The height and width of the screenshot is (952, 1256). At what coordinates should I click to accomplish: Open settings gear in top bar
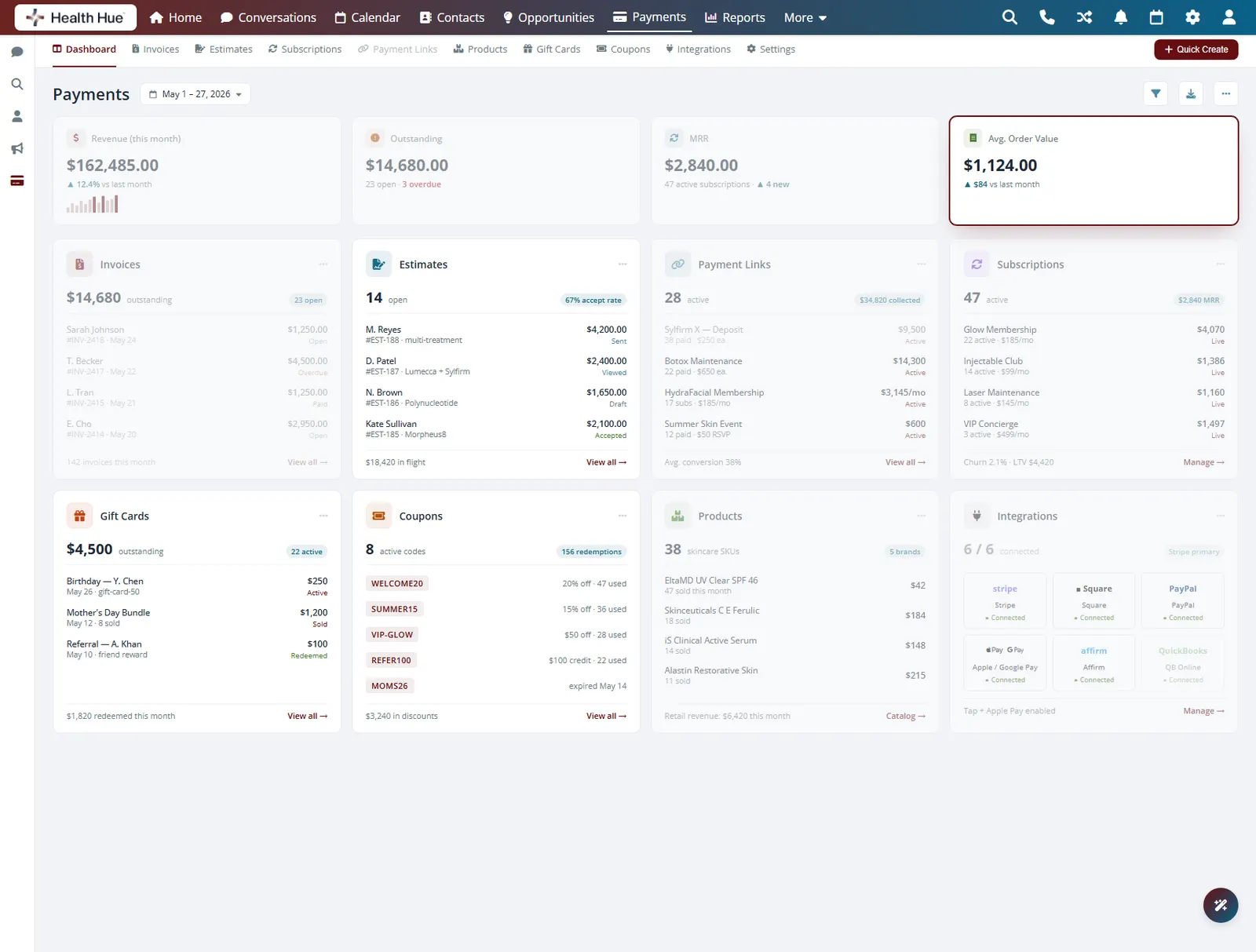1192,17
